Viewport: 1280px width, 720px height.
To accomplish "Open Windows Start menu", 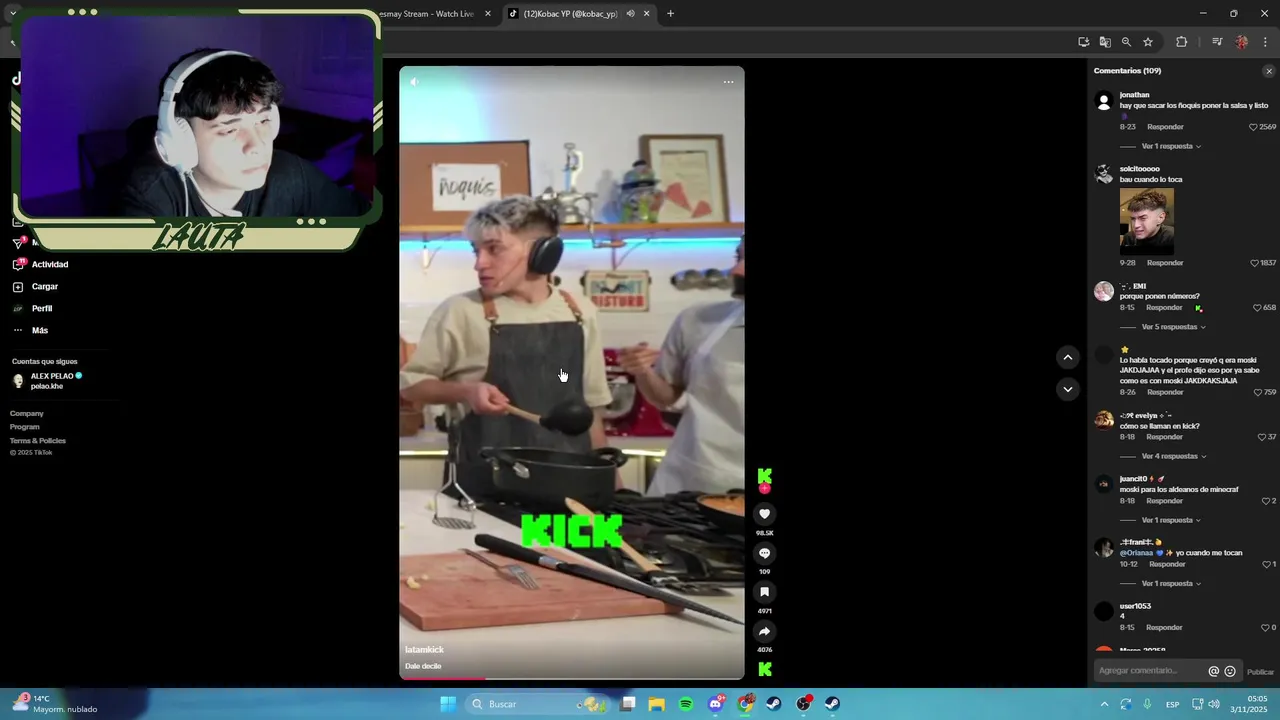I will coord(448,704).
